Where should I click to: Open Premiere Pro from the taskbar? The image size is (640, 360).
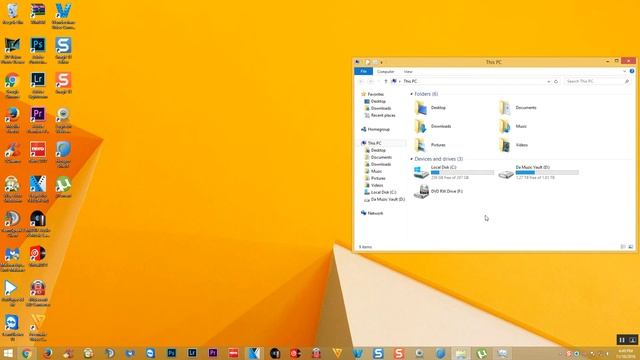213,353
